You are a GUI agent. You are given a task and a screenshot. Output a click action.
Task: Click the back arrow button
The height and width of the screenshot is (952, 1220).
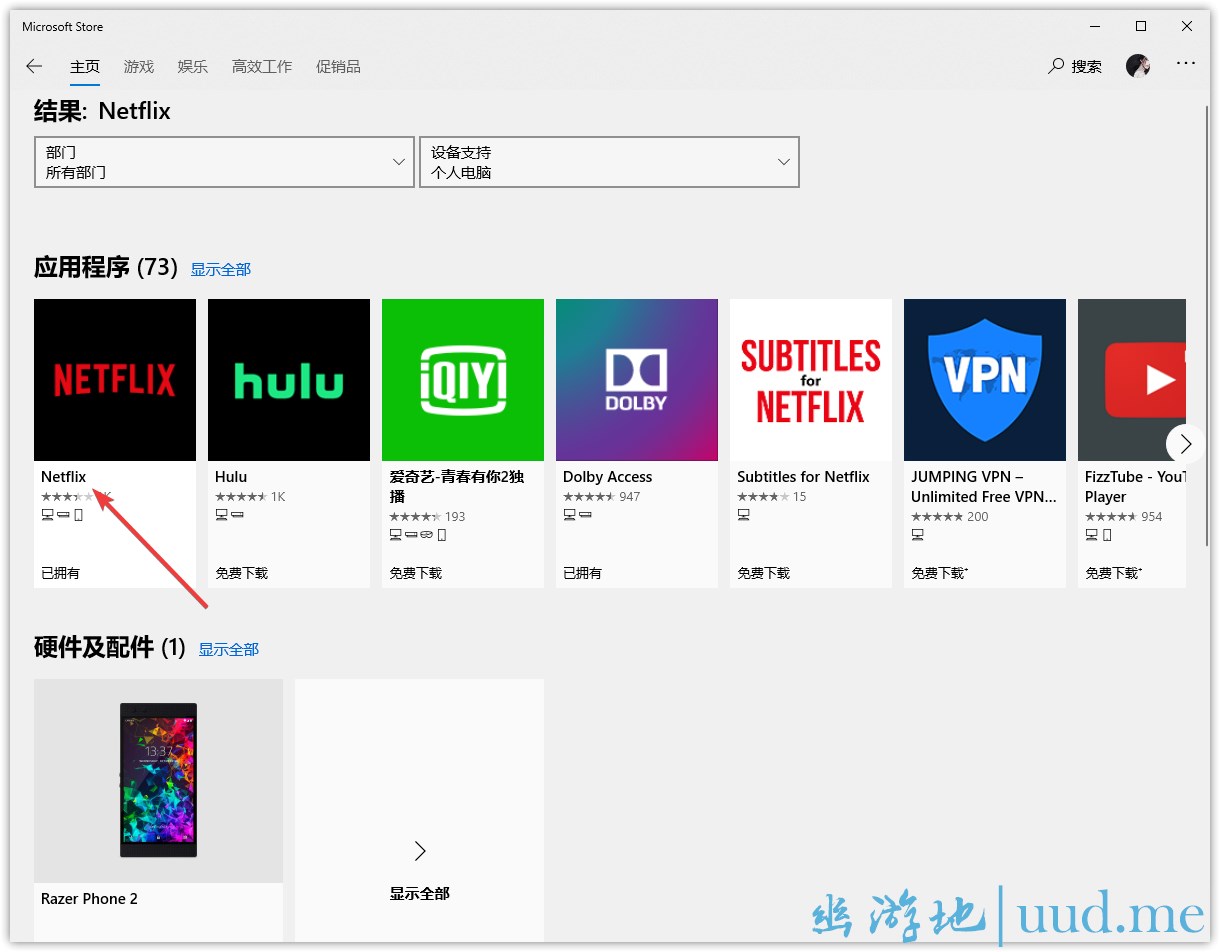[34, 66]
